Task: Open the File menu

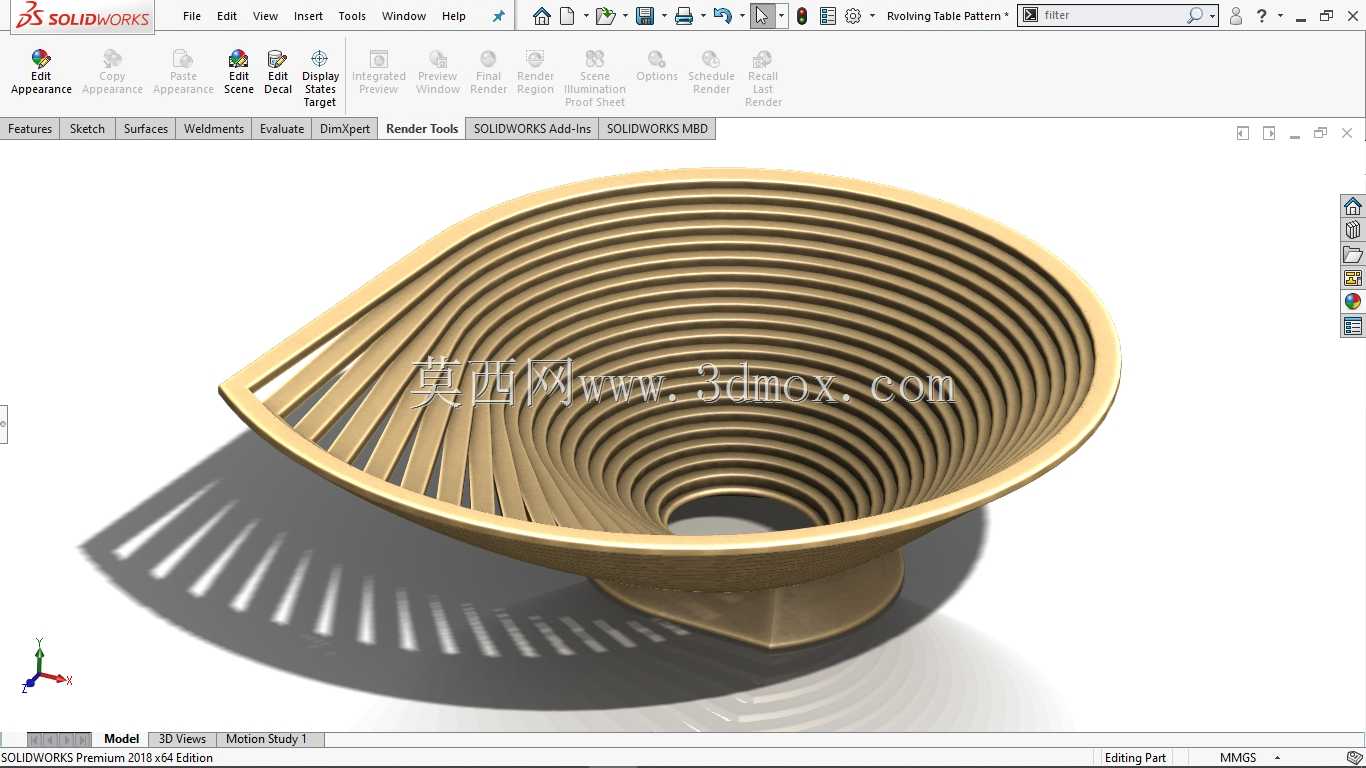Action: 192,16
